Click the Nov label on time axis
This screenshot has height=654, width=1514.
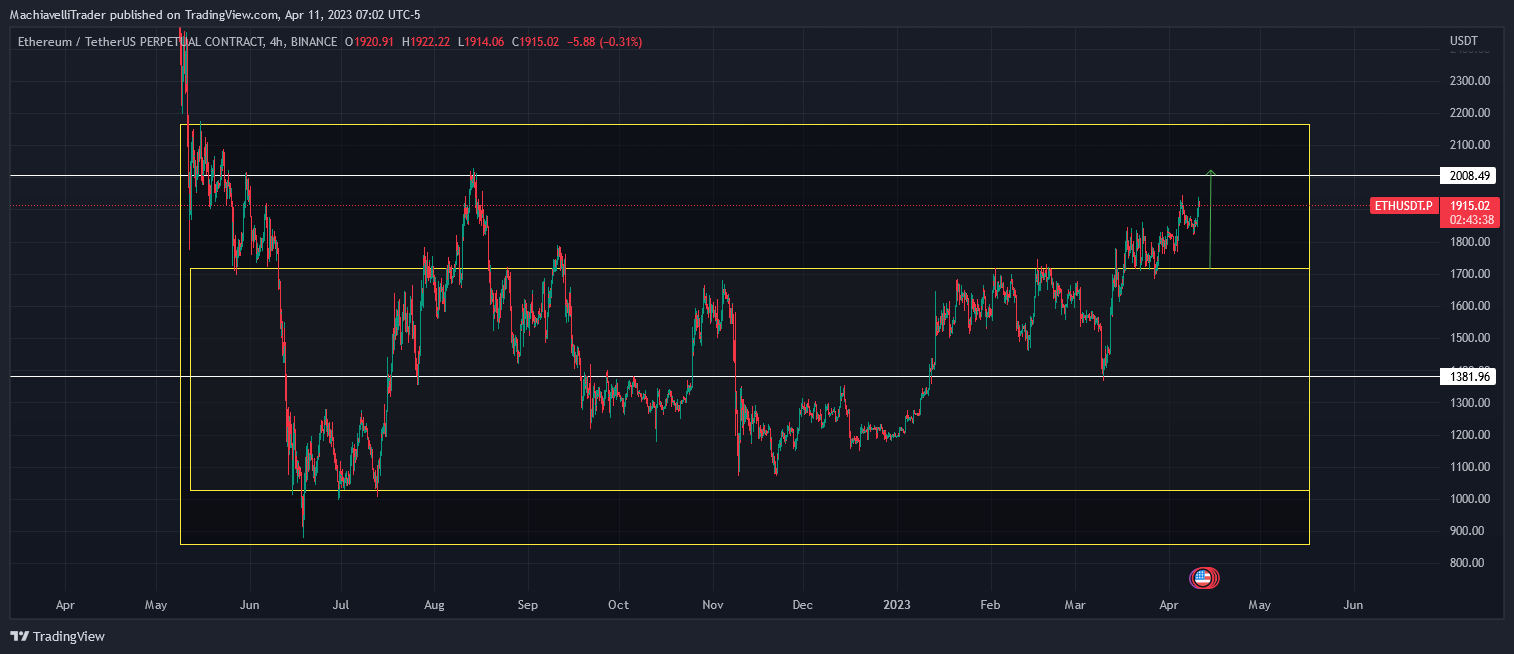(x=713, y=605)
